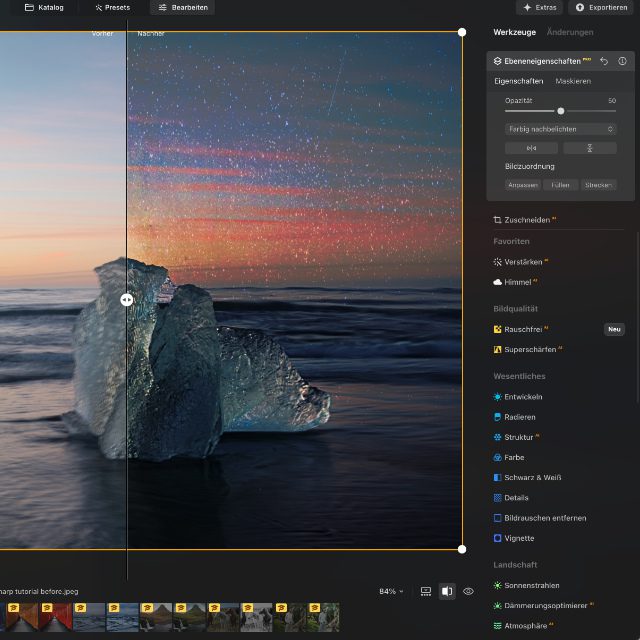640x640 pixels.
Task: Open the Farbig nachbelichten blend mode dropdown
Action: pyautogui.click(x=560, y=129)
